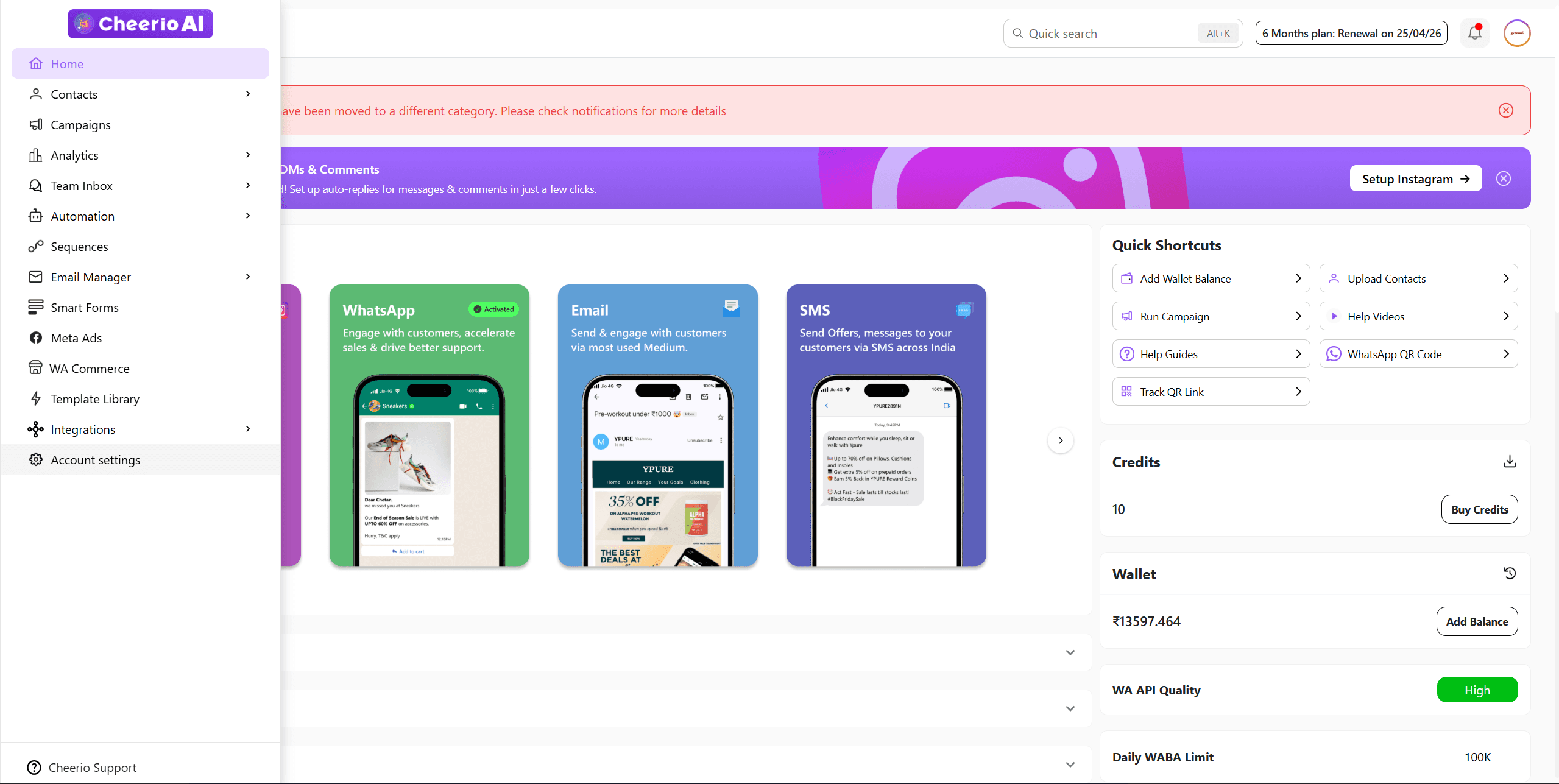This screenshot has height=784, width=1559.
Task: Close the Instagram setup banner
Action: 1503,178
